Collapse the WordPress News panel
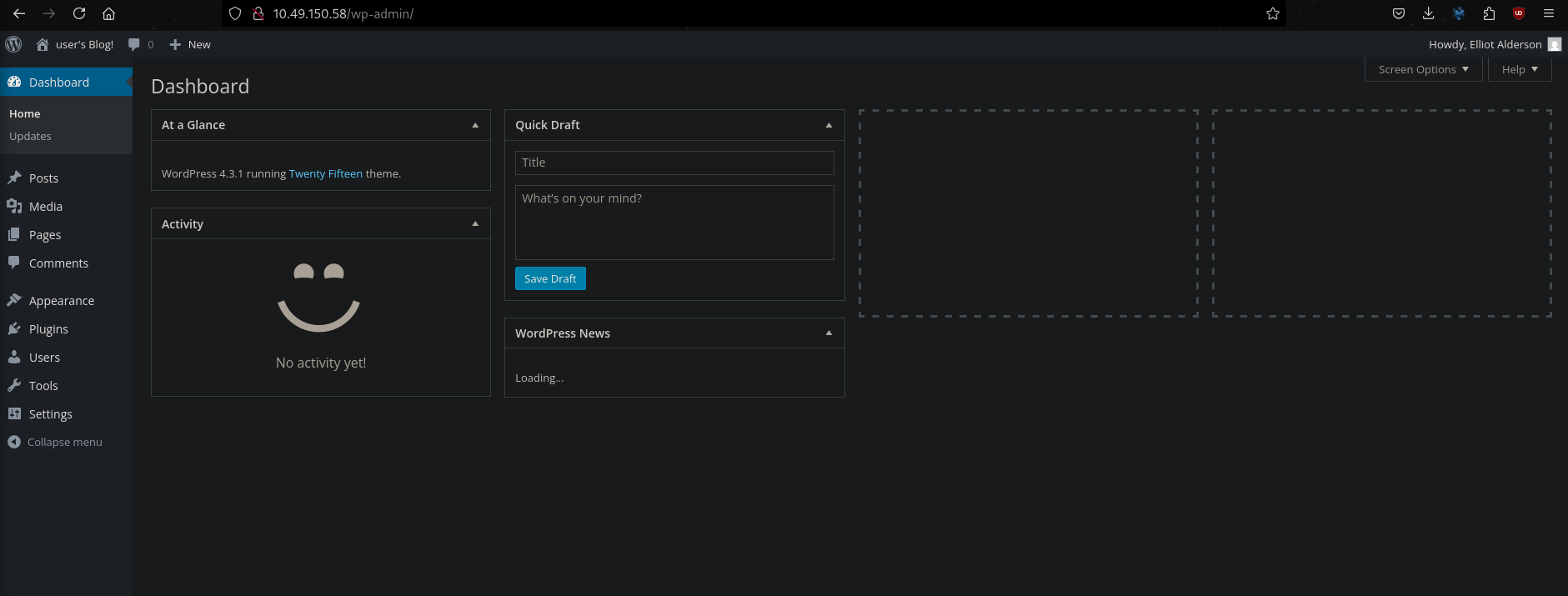This screenshot has height=596, width=1568. tap(829, 333)
